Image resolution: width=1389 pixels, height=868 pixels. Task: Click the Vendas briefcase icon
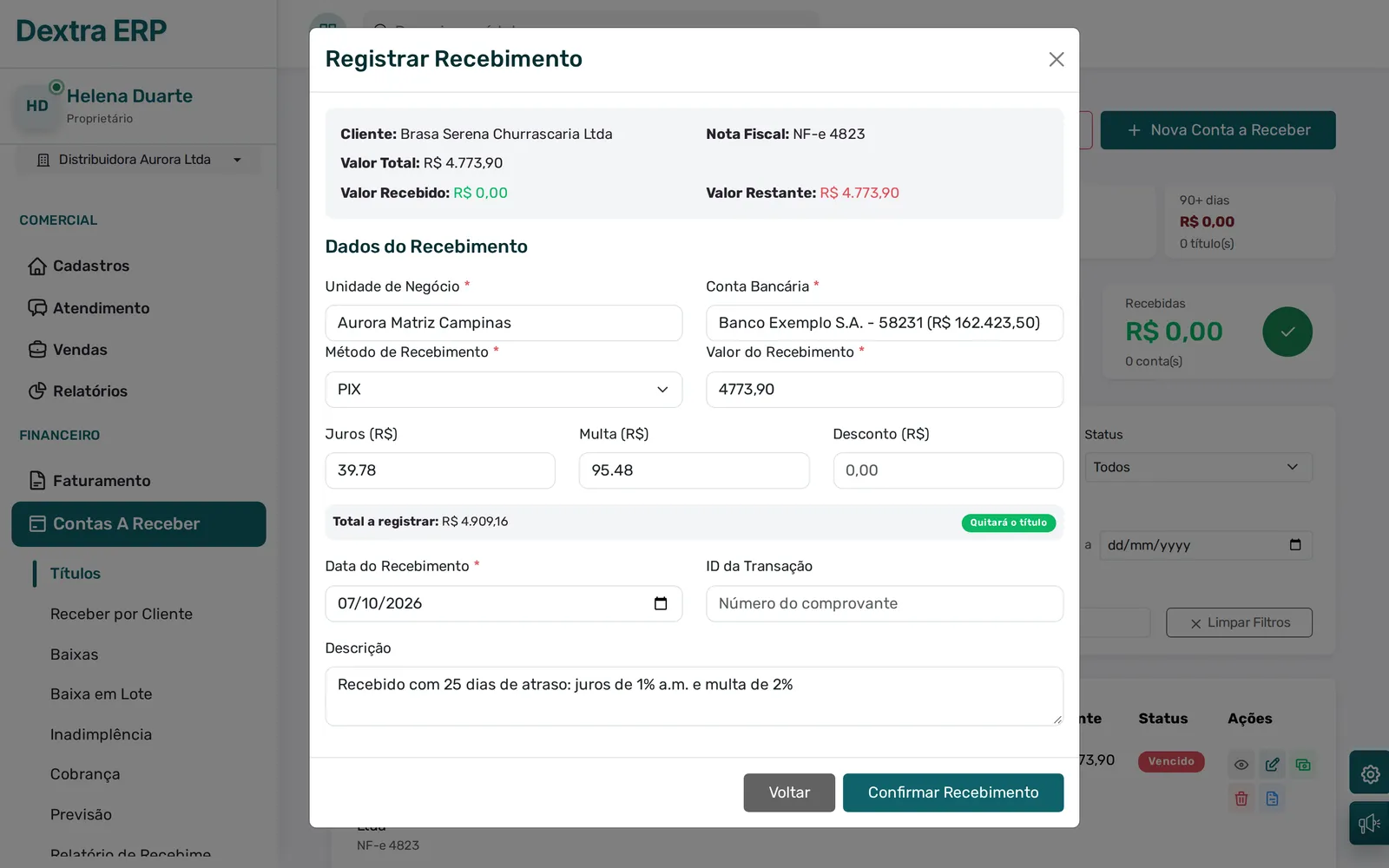[x=37, y=350]
